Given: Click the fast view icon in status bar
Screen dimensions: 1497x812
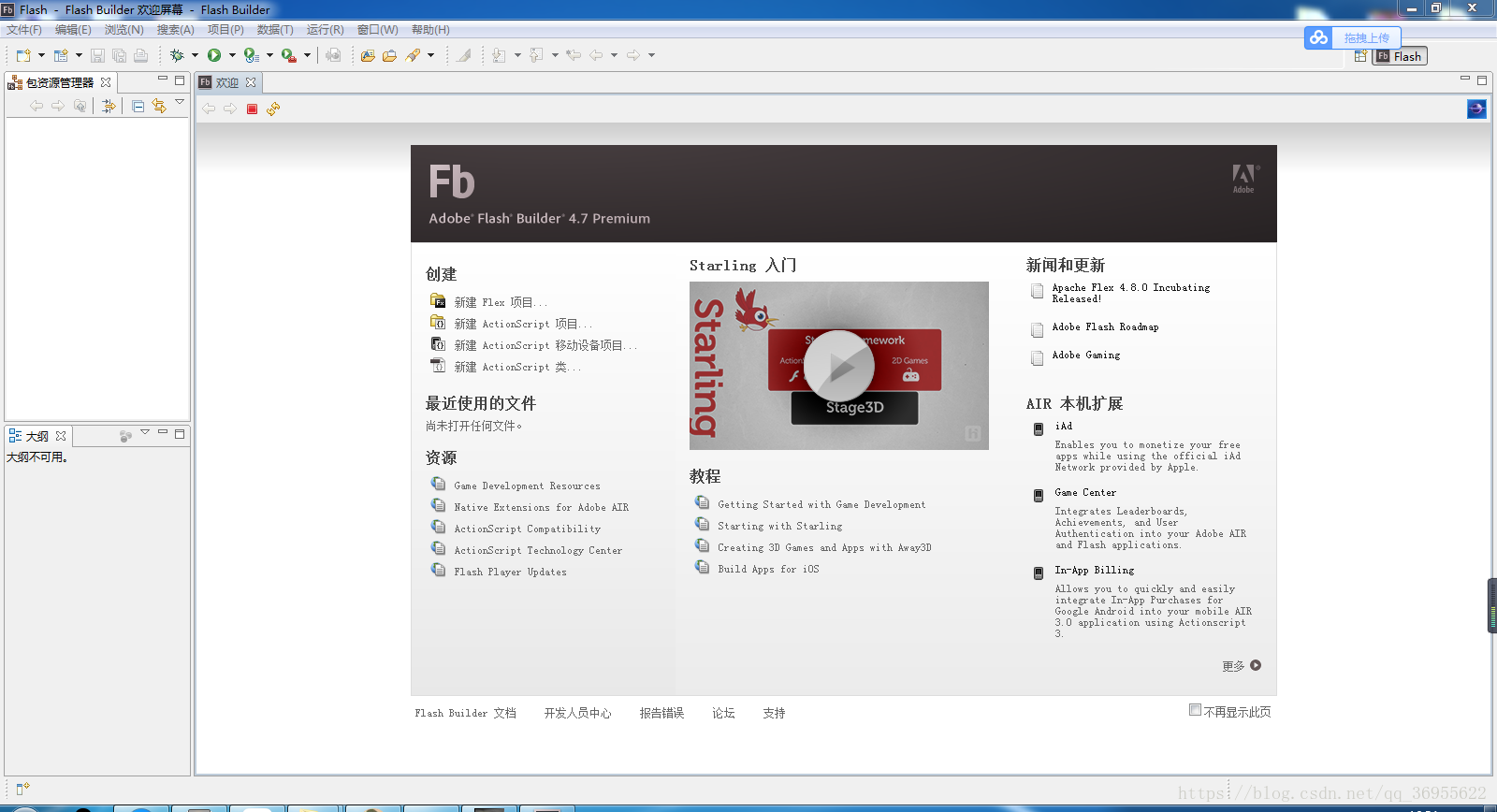Looking at the screenshot, I should (22, 789).
